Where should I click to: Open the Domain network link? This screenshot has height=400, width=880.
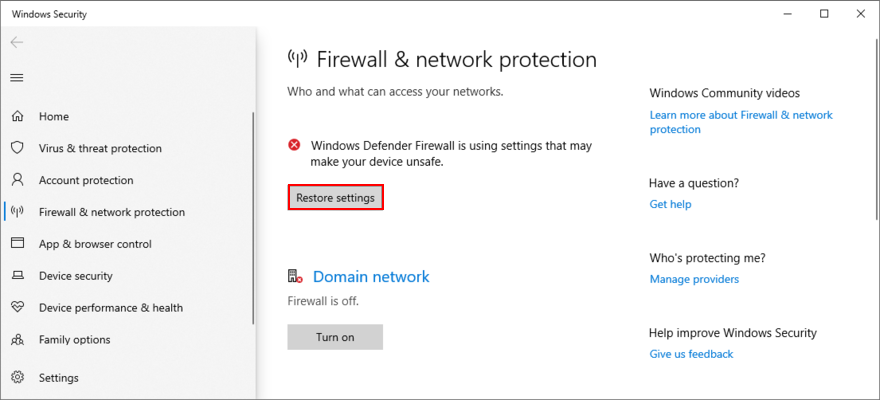click(x=371, y=277)
